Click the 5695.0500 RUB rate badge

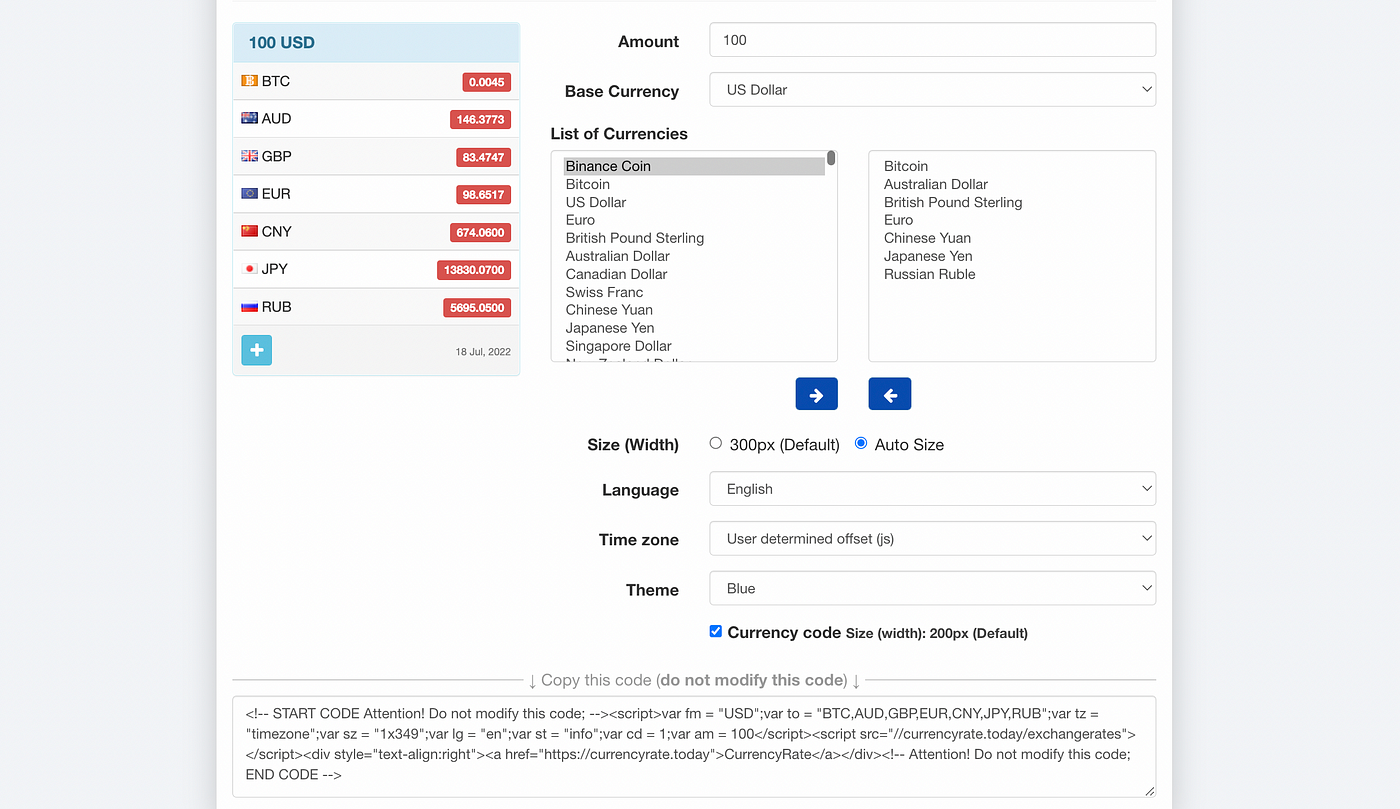[477, 308]
